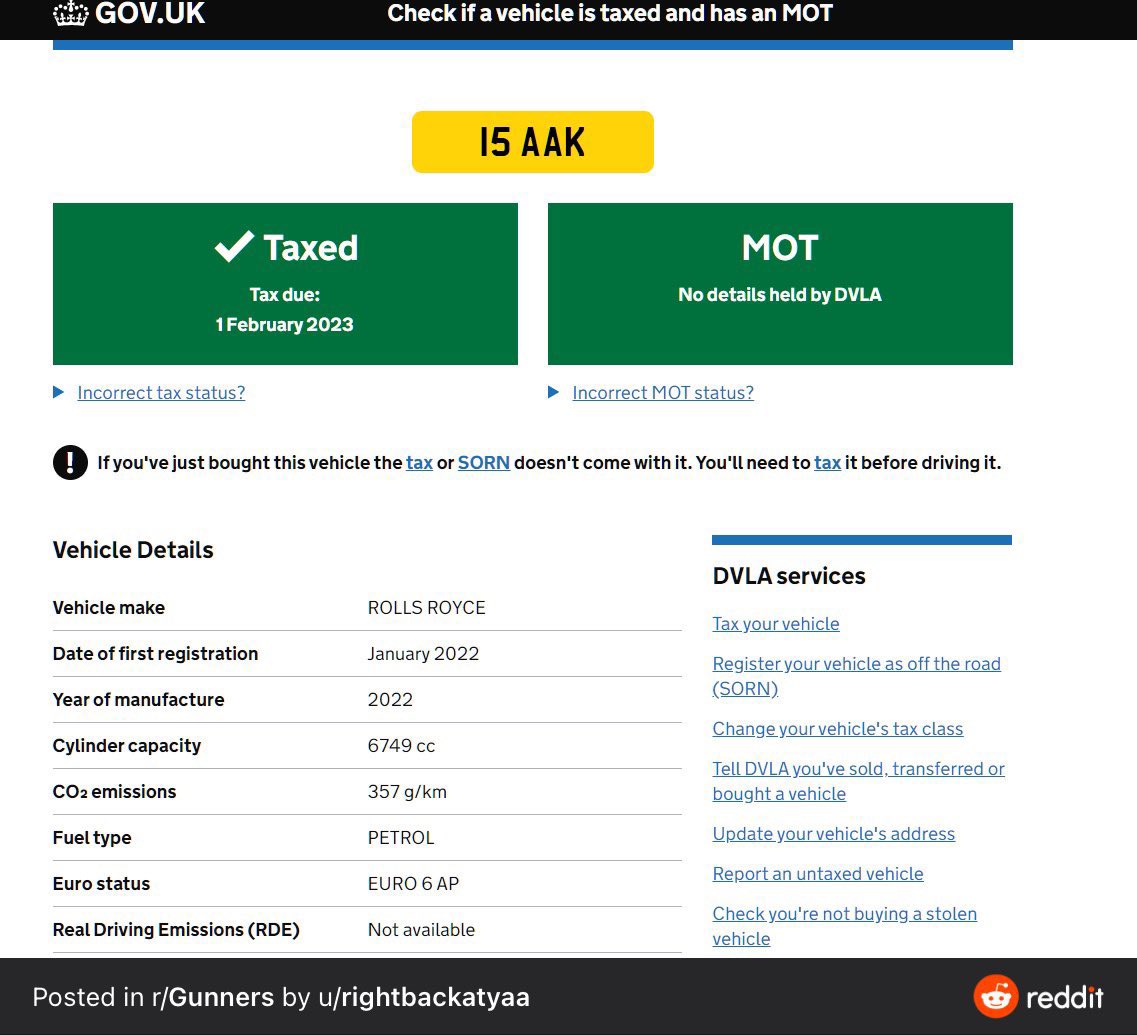Viewport: 1137px width, 1035px height.
Task: Click the GOV.UK crown logo
Action: click(70, 14)
